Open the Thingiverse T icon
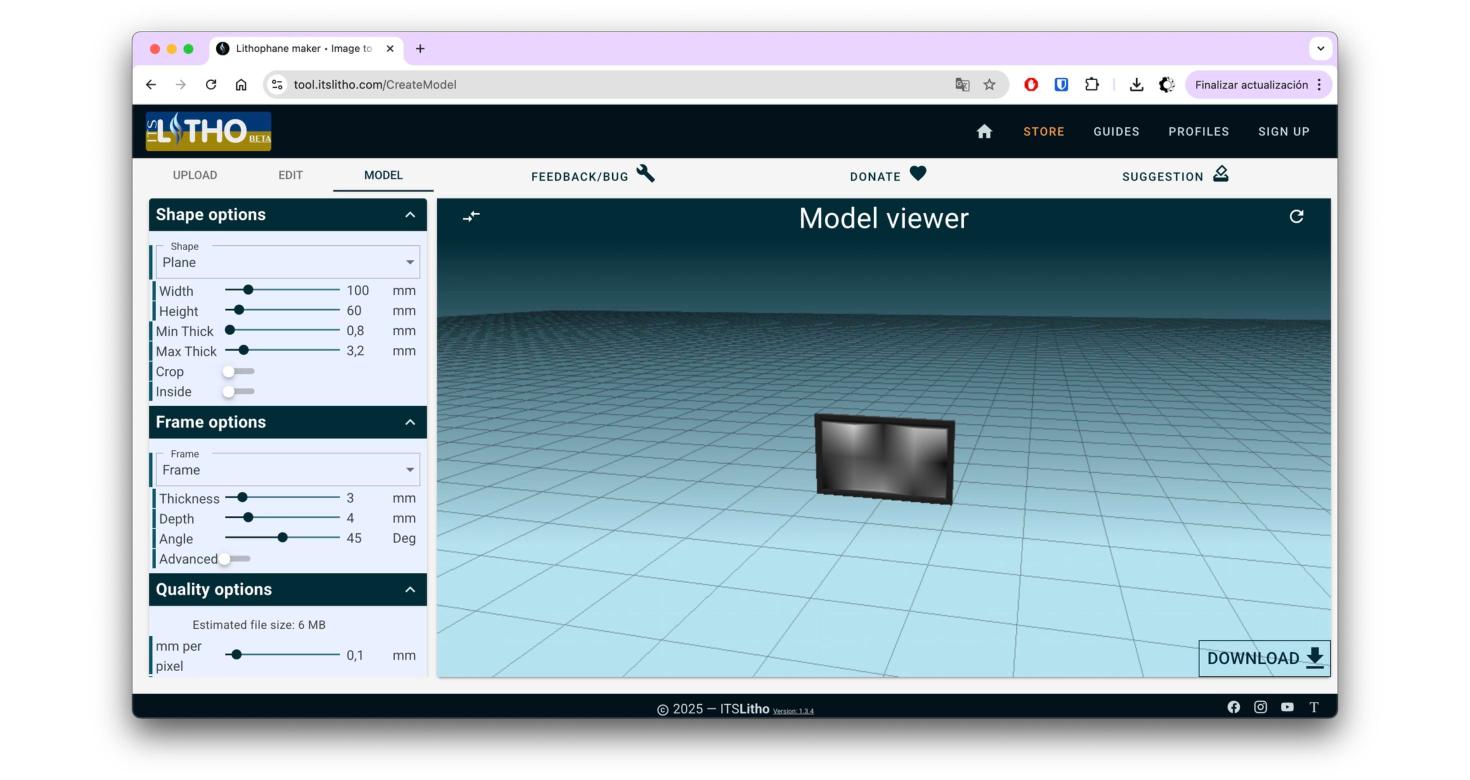The width and height of the screenshot is (1470, 780). click(1314, 707)
